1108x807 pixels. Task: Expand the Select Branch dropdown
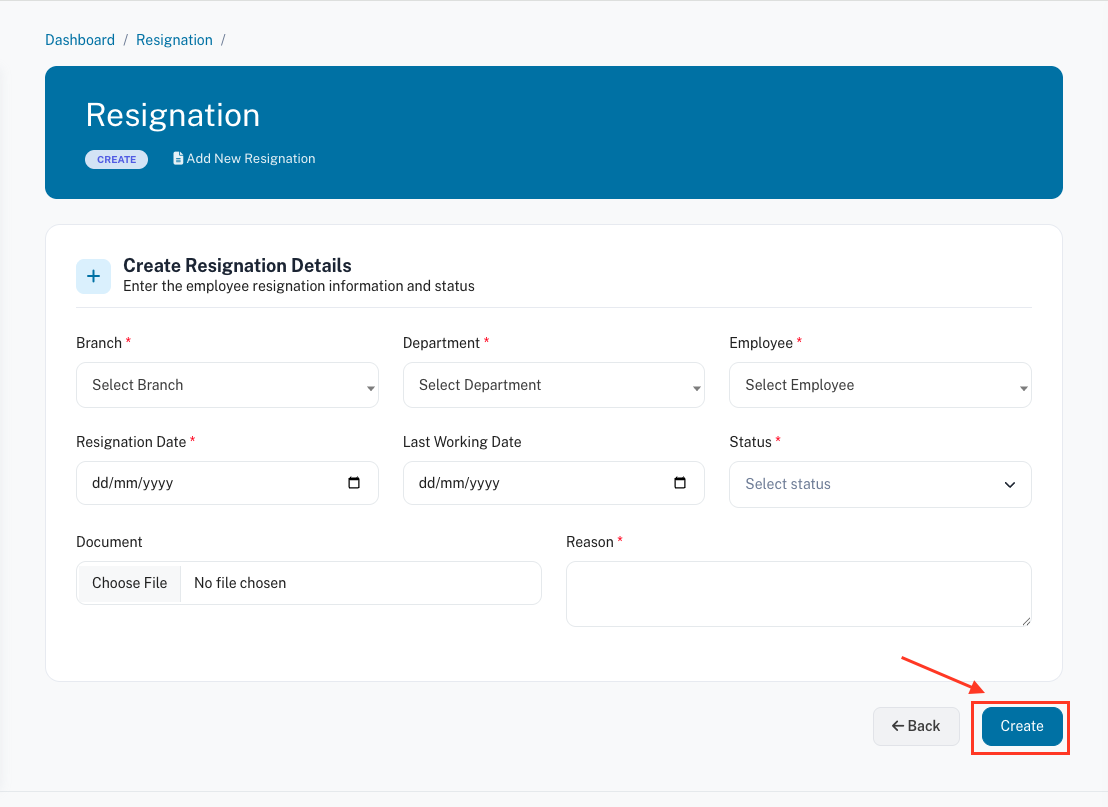click(227, 385)
